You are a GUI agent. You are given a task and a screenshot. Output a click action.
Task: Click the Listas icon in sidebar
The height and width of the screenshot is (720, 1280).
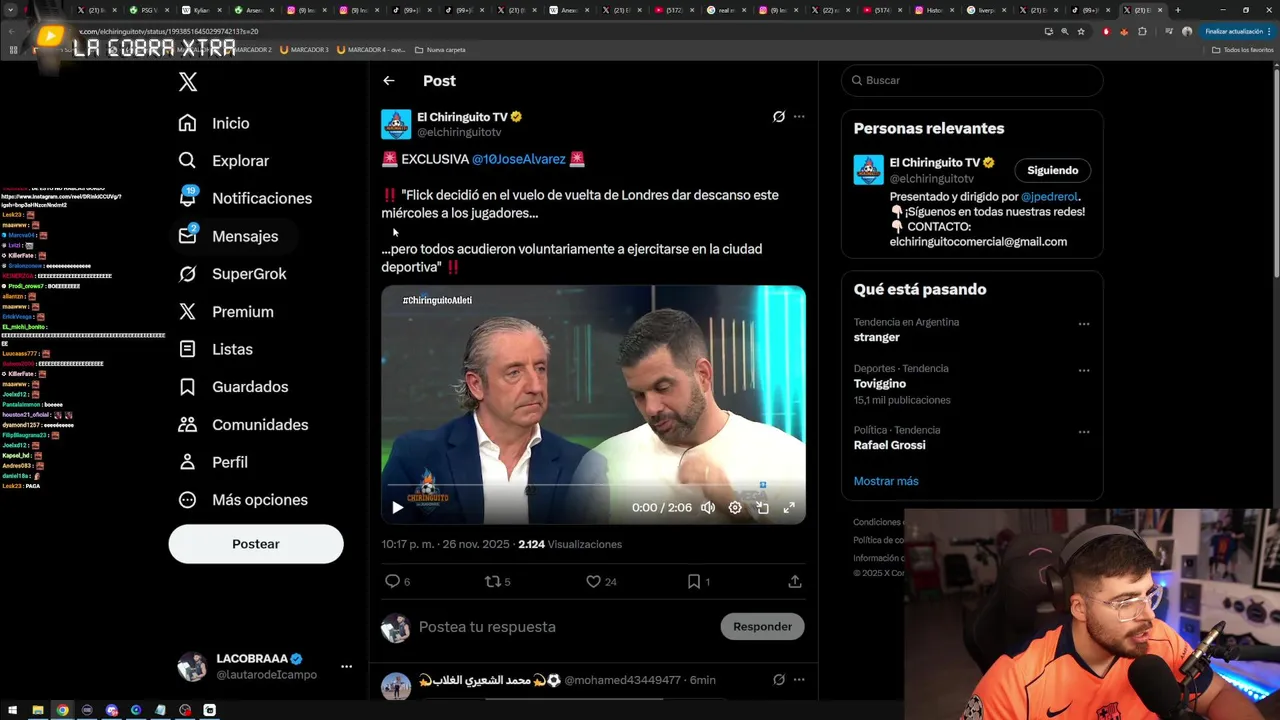(187, 349)
